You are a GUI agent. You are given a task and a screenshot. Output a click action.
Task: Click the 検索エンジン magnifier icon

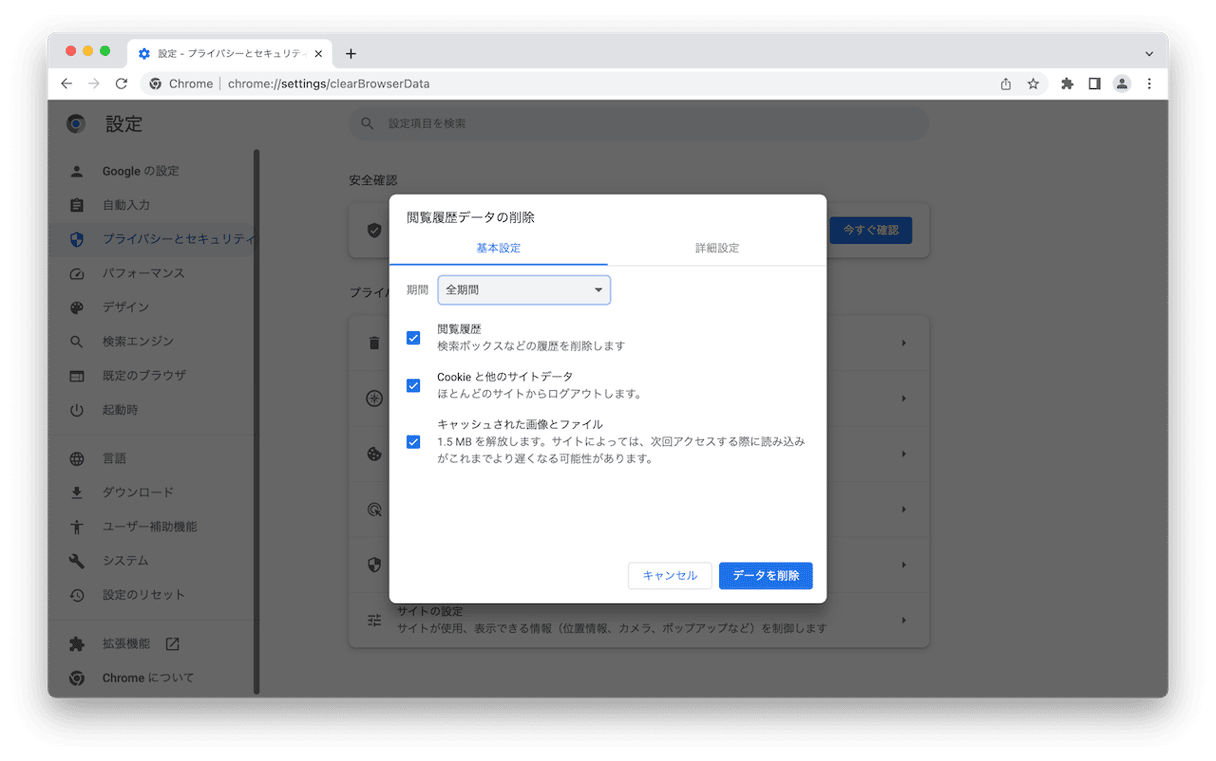click(77, 341)
